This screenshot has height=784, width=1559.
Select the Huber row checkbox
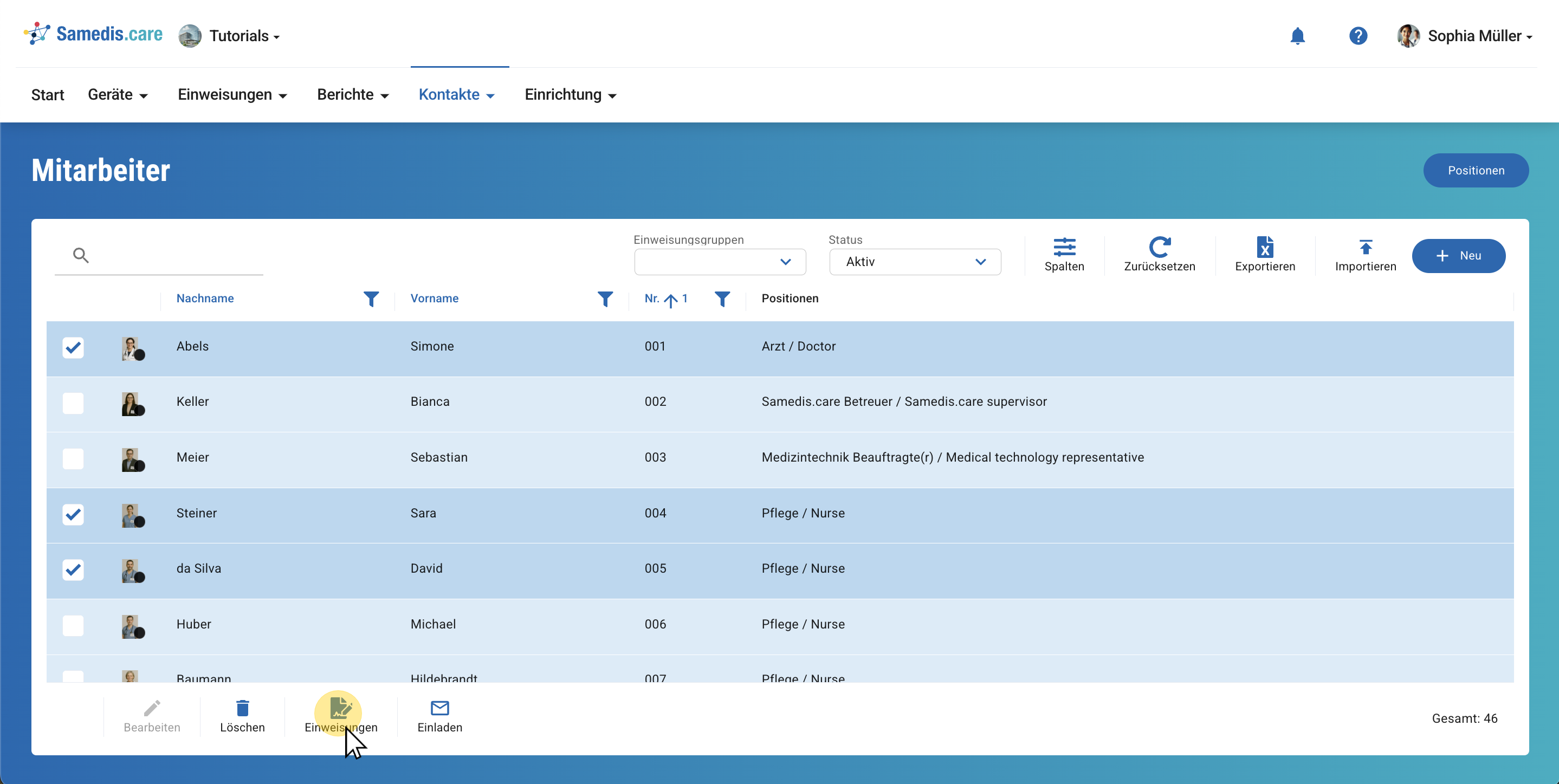(73, 625)
